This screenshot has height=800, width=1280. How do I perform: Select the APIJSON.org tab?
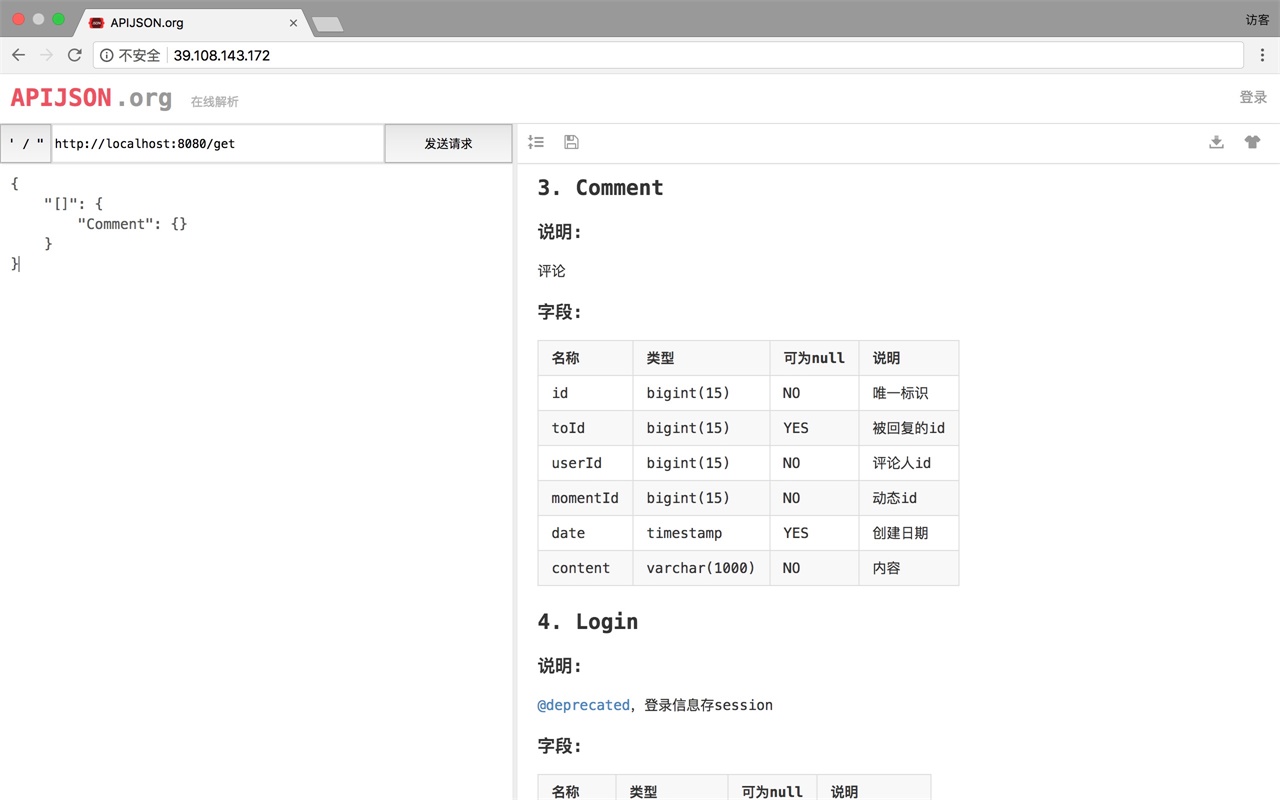pos(192,22)
